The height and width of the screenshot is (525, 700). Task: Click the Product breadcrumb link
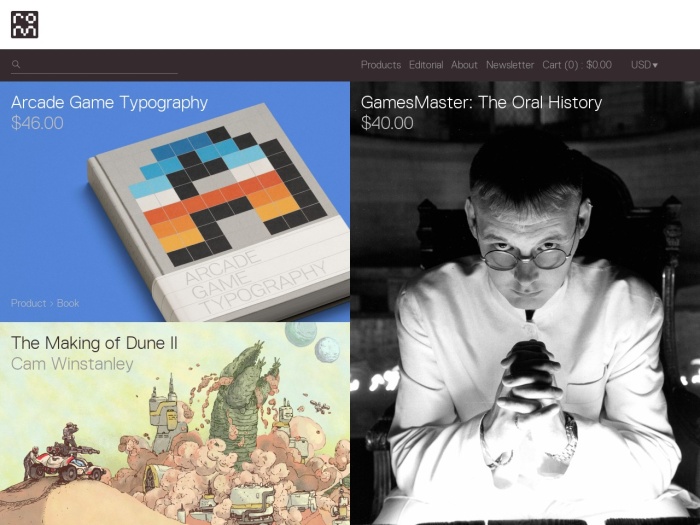(29, 303)
